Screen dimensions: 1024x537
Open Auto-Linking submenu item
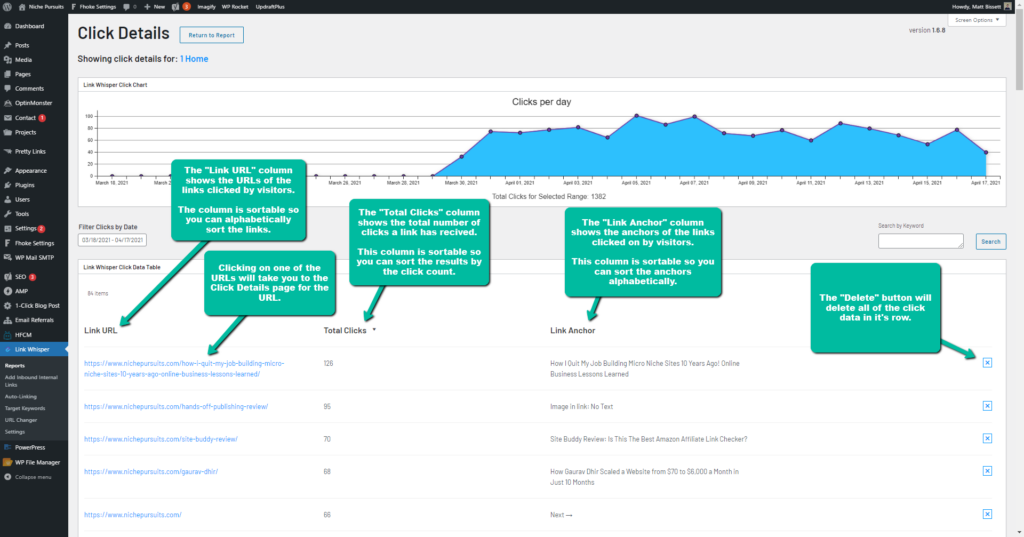pos(21,397)
